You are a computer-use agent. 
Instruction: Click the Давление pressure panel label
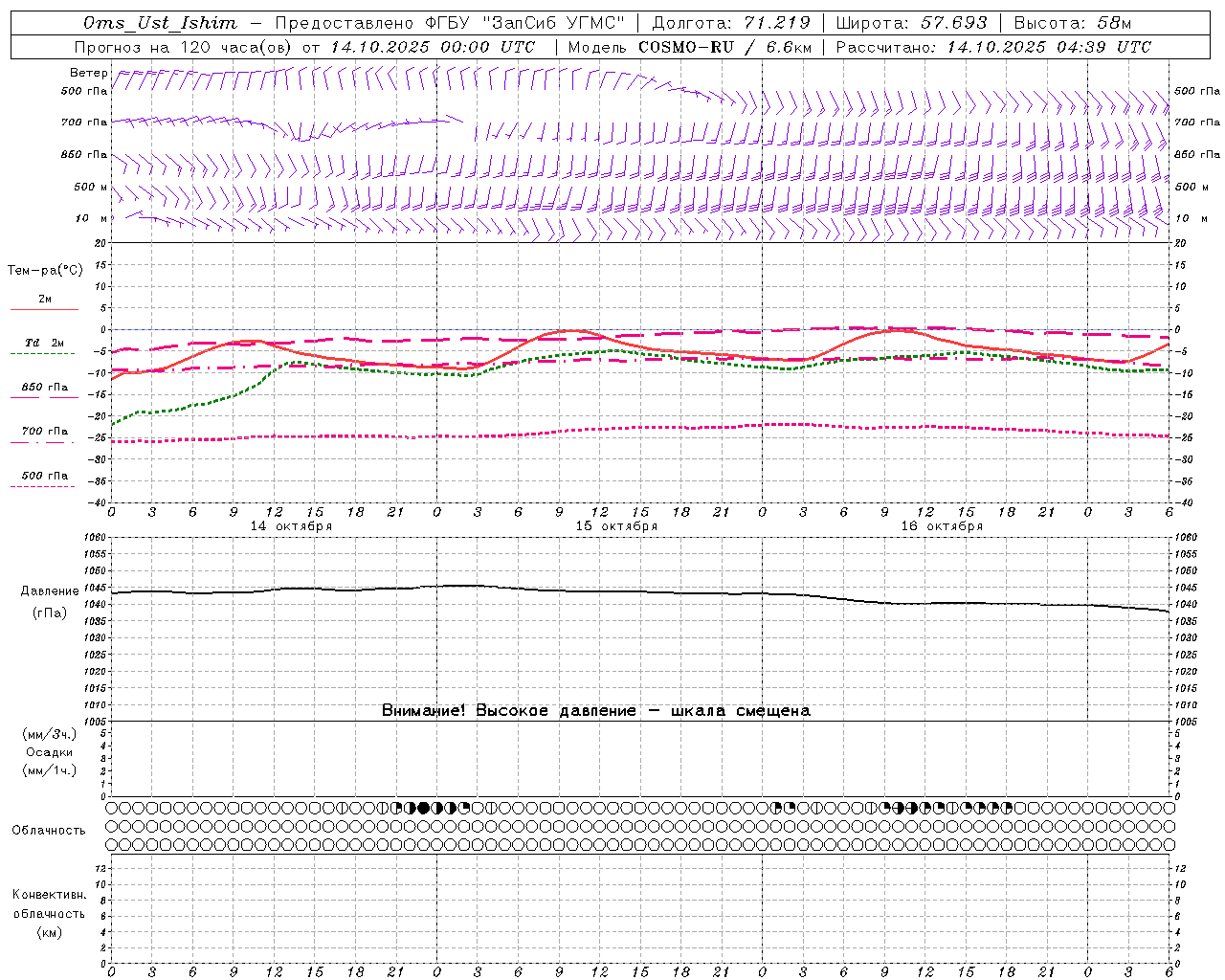pos(50,591)
